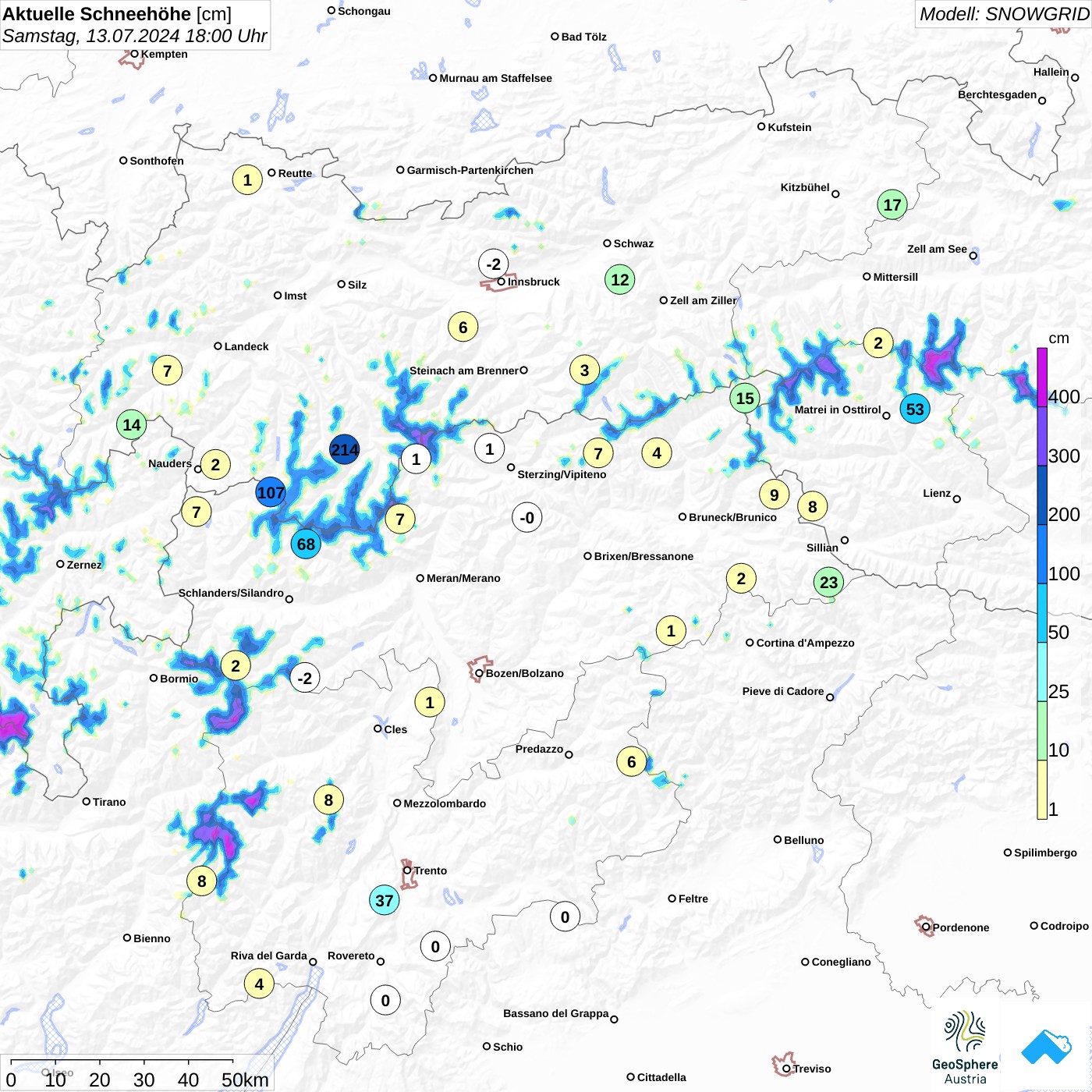Viewport: 1092px width, 1092px height.
Task: Select the 8 marker west of Mezzolombardo
Action: [328, 800]
